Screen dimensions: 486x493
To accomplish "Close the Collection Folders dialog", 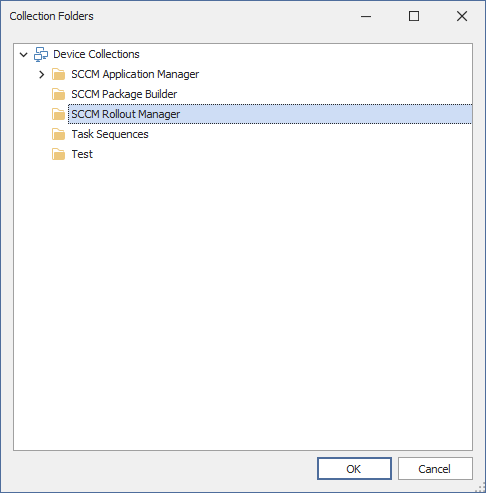I will click(x=462, y=16).
